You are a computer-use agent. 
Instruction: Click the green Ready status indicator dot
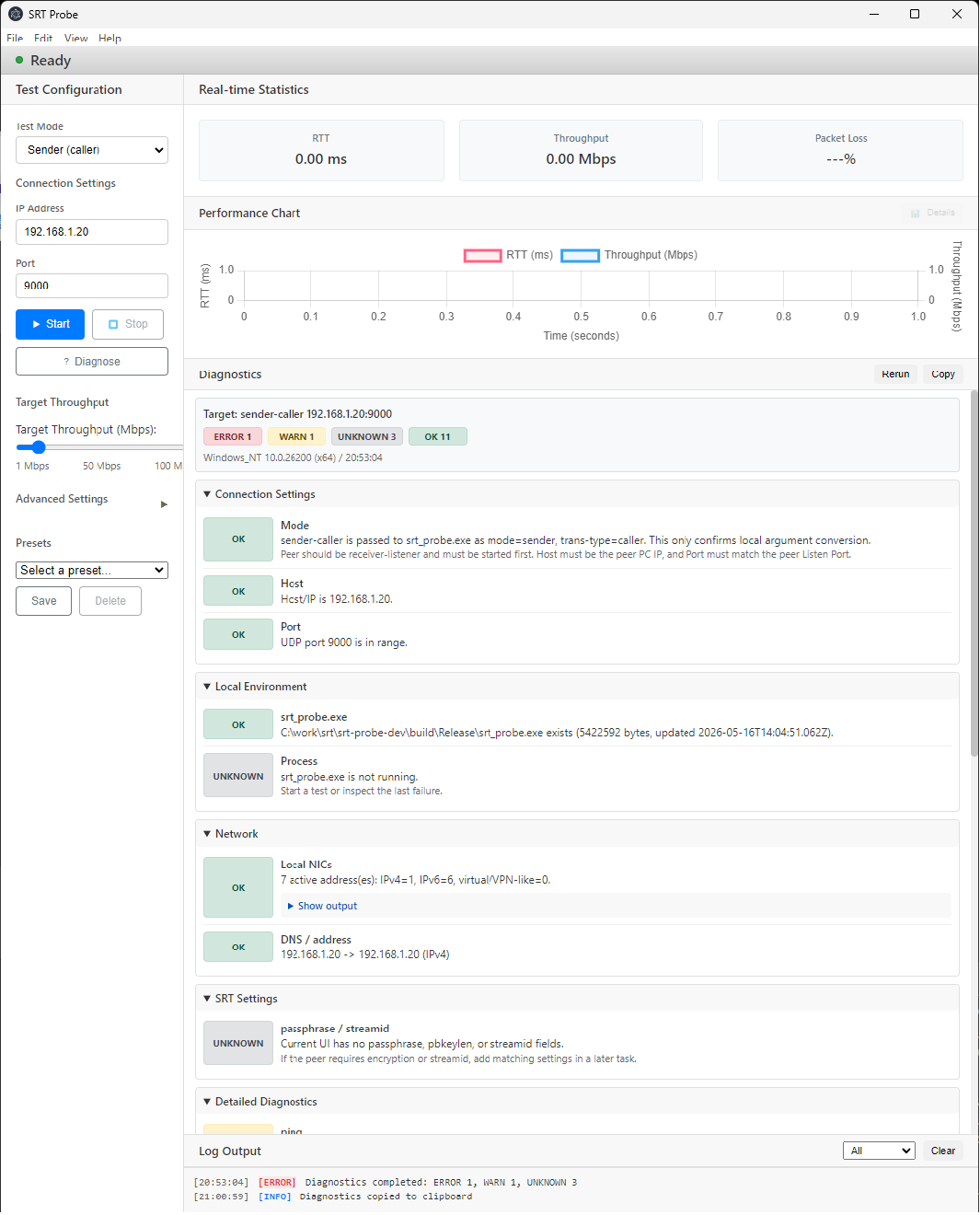click(x=19, y=60)
